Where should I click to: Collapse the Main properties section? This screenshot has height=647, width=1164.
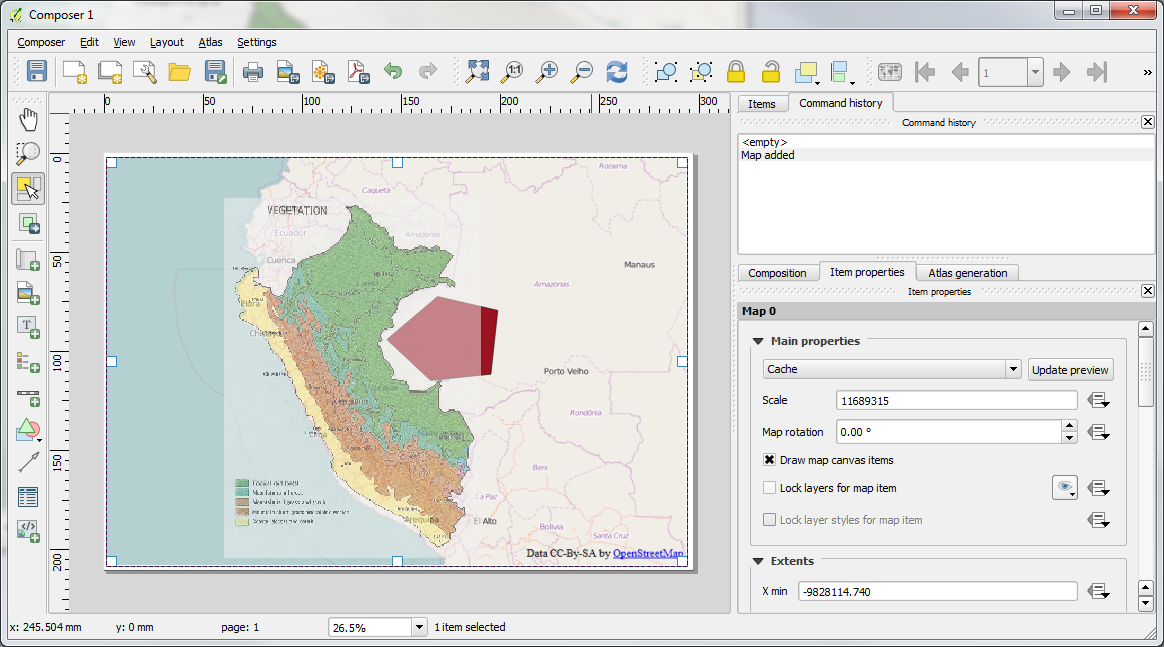(758, 341)
